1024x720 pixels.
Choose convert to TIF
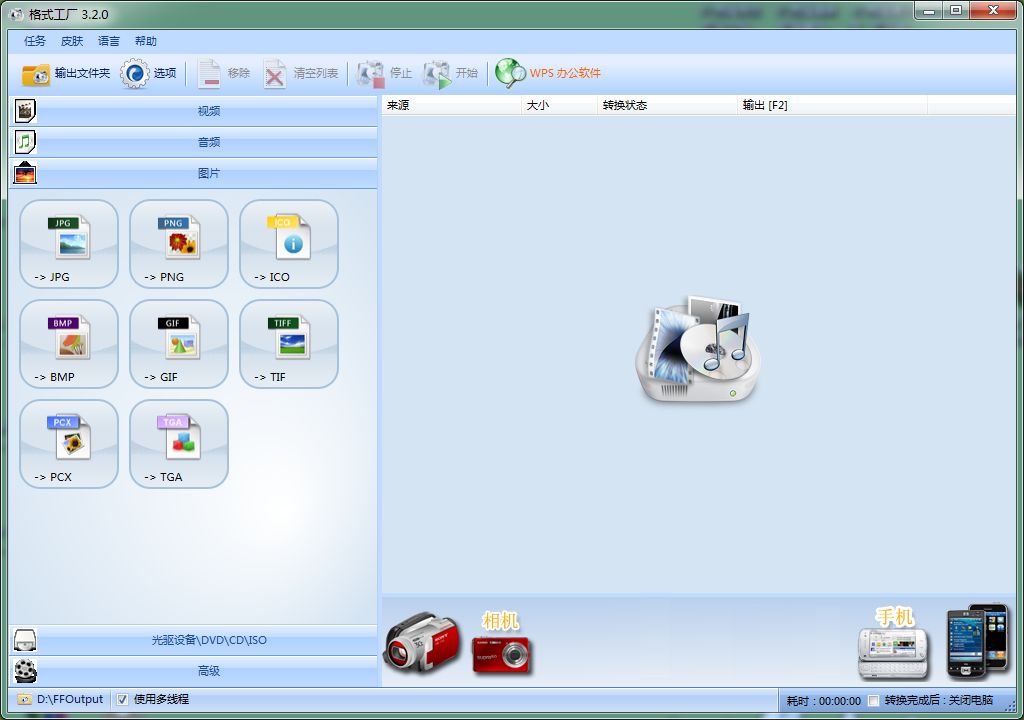(289, 344)
